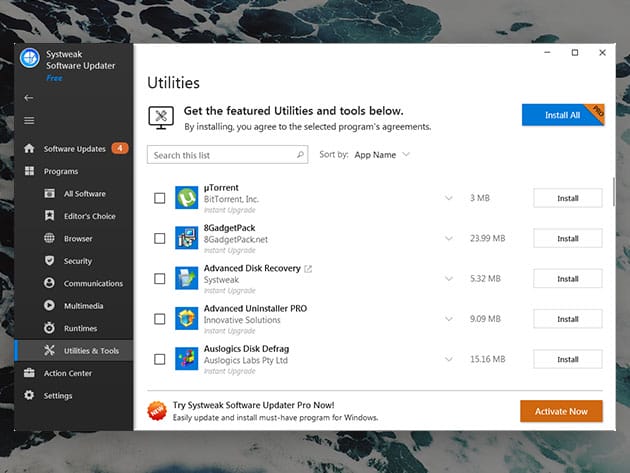
Task: Click the orange NEW badge icon
Action: (157, 411)
